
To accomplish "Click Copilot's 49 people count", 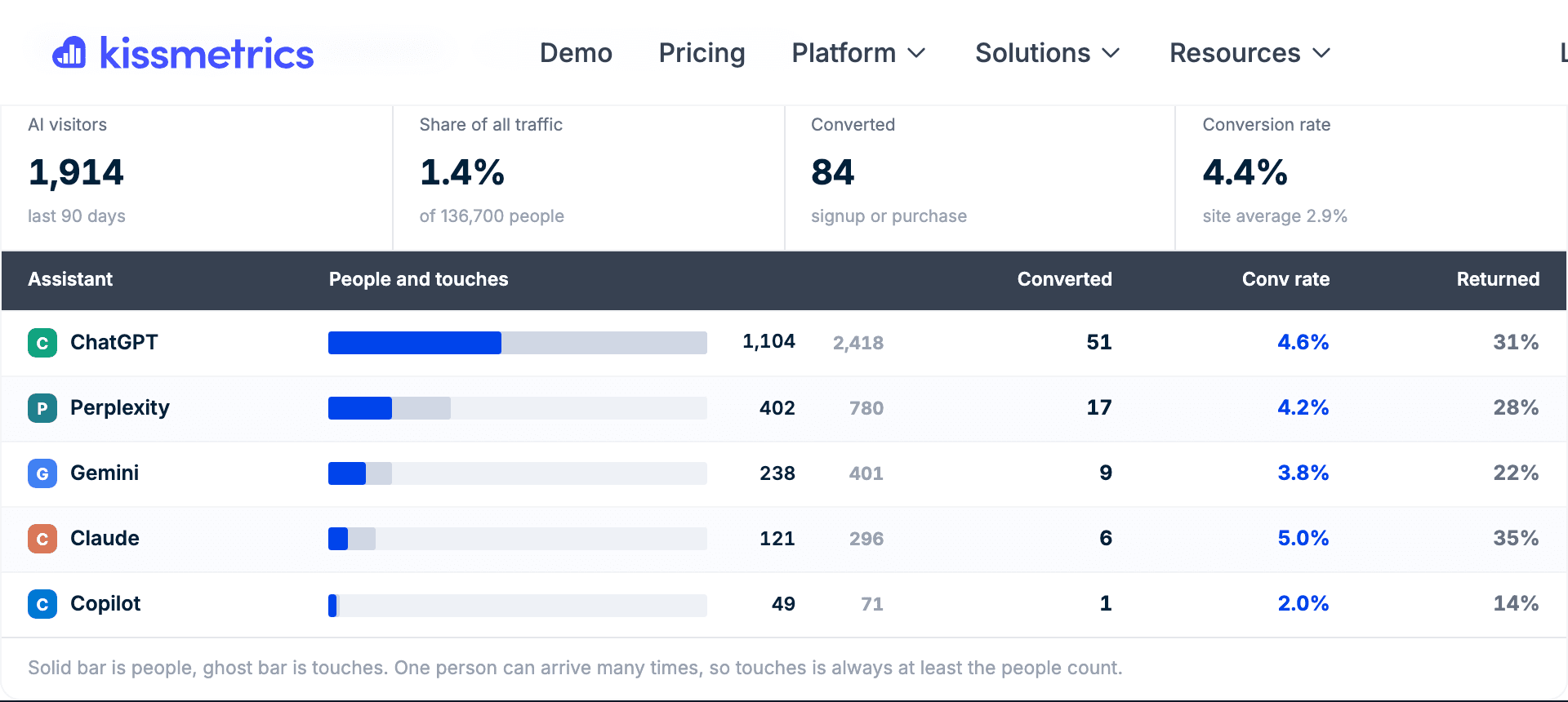I will click(x=783, y=603).
